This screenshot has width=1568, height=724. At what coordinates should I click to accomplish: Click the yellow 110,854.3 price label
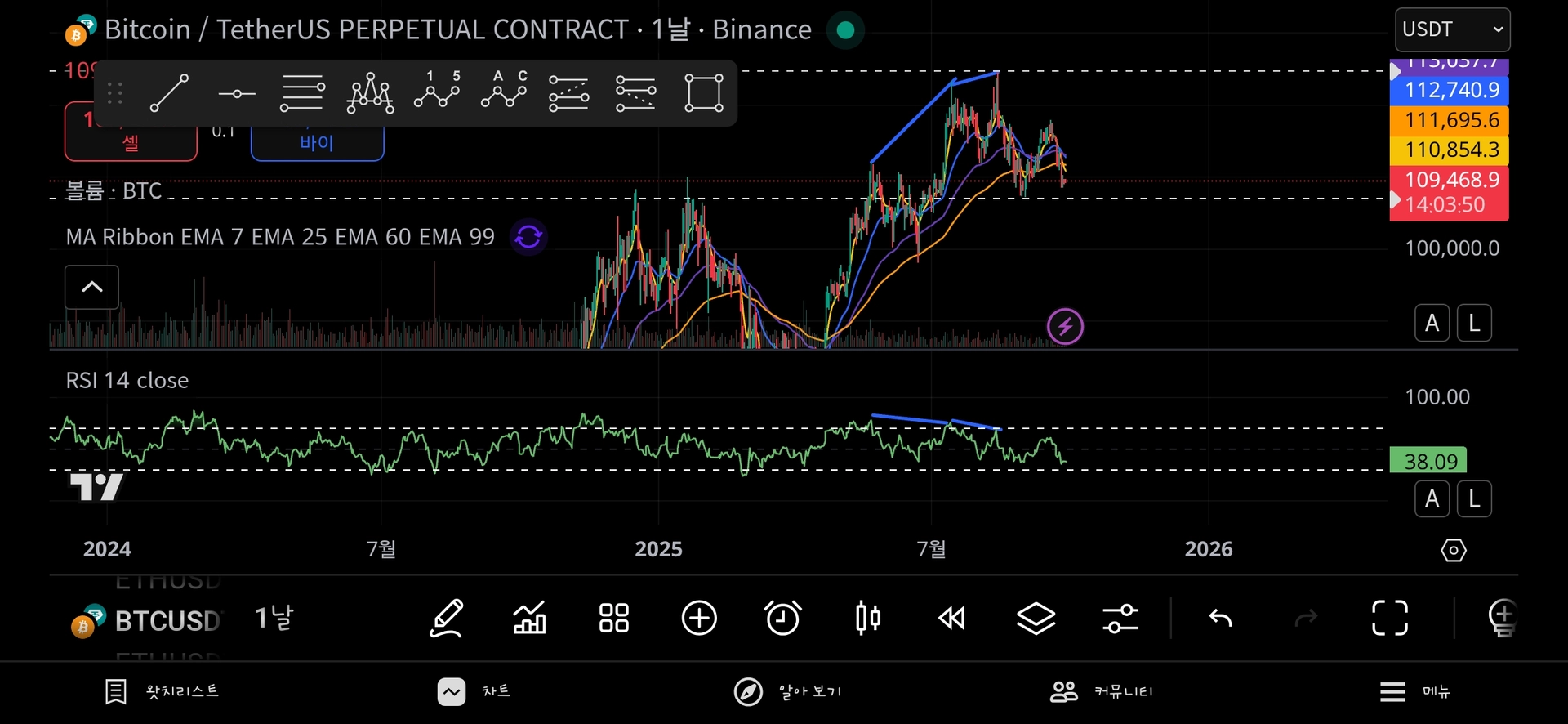[x=1450, y=150]
